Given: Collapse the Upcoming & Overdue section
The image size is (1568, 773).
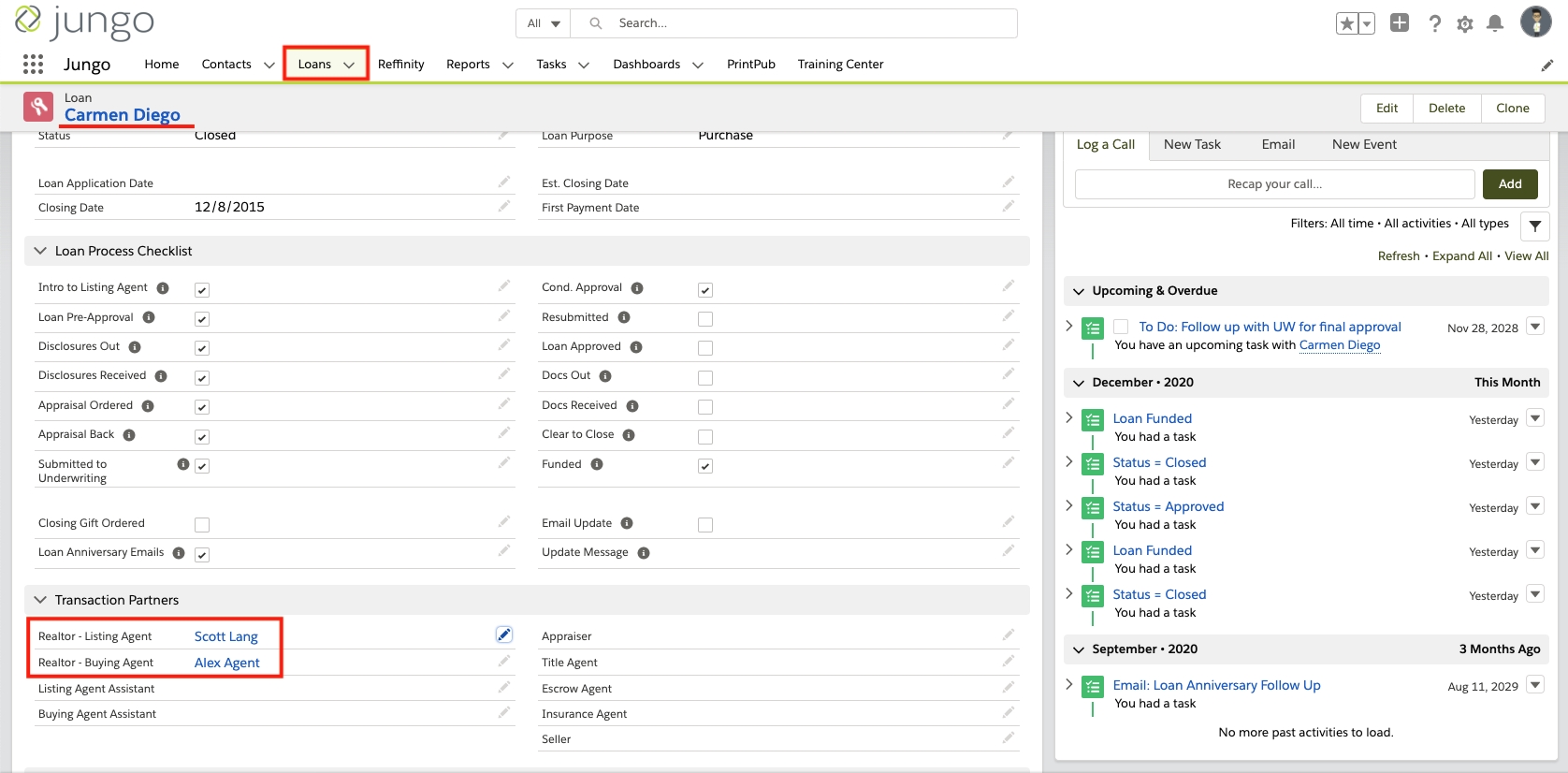Looking at the screenshot, I should pyautogui.click(x=1079, y=291).
